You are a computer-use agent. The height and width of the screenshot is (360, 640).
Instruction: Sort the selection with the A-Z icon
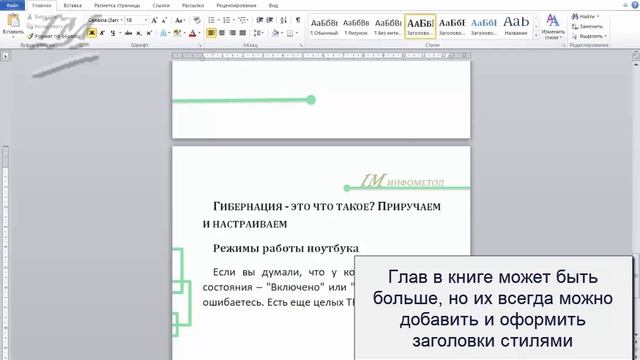pos(284,20)
